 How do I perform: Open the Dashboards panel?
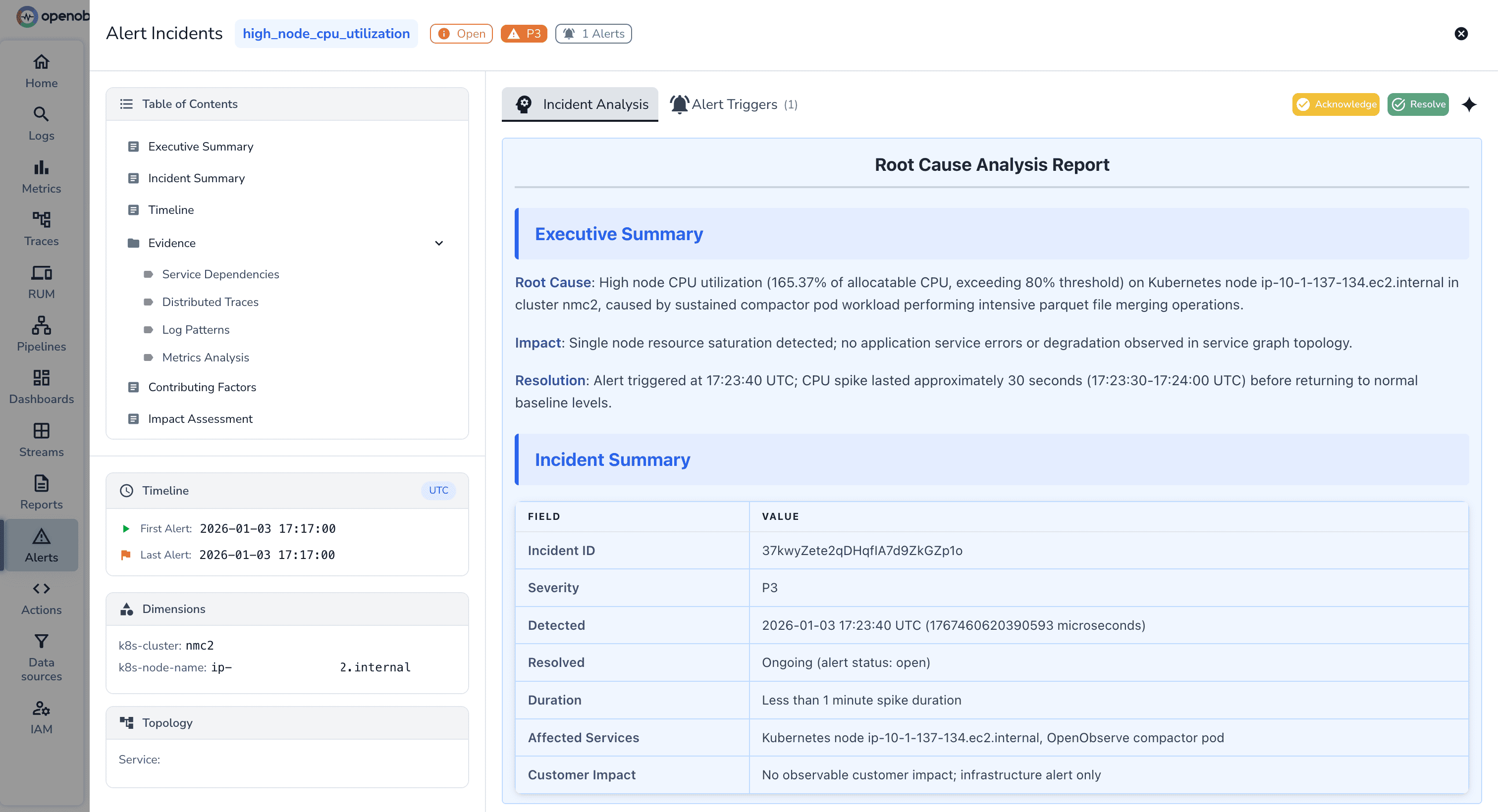coord(41,386)
